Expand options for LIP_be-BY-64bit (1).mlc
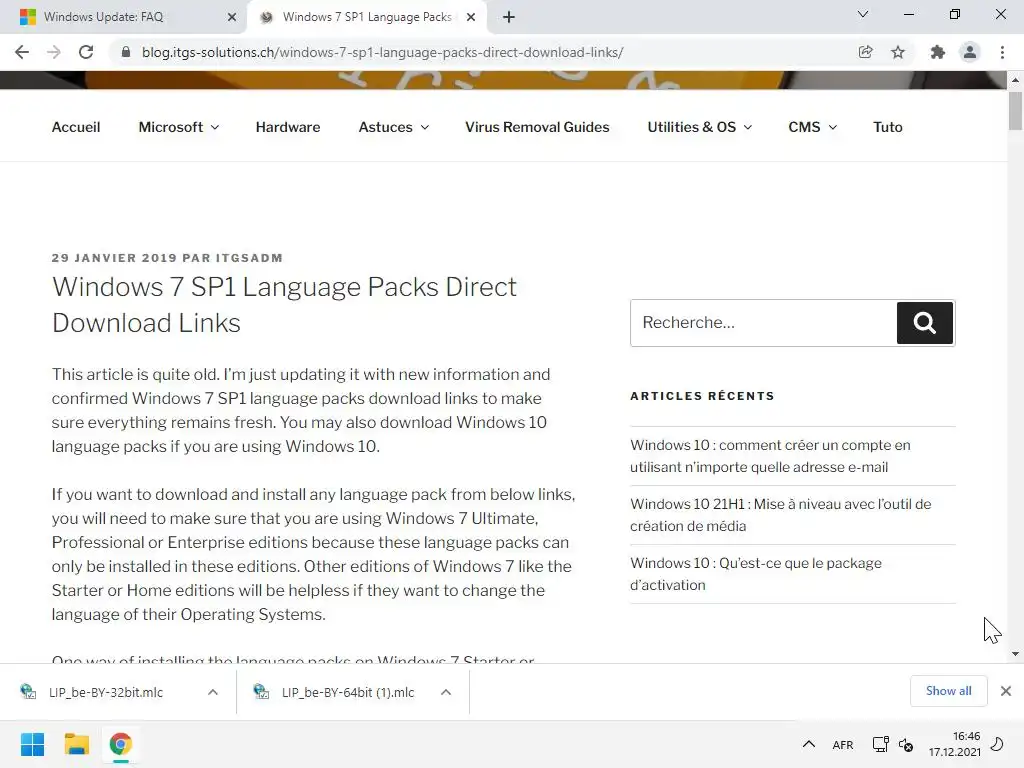Image resolution: width=1024 pixels, height=768 pixels. [446, 692]
